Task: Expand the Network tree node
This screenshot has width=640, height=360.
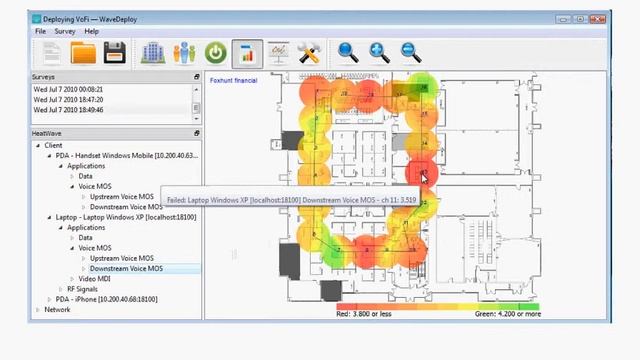Action: 38,309
